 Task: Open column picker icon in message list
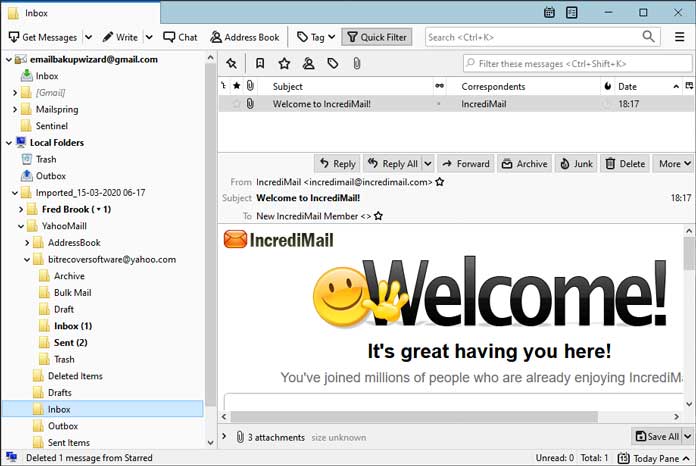click(689, 86)
